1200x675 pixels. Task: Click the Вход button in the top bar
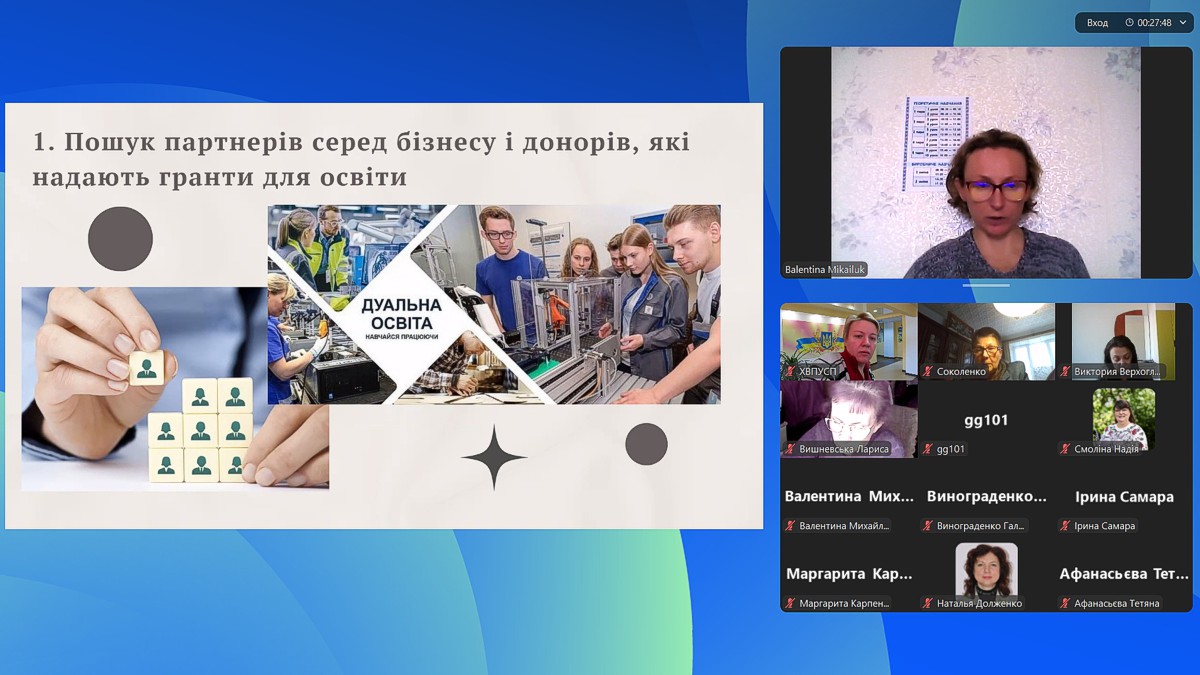click(x=1097, y=23)
